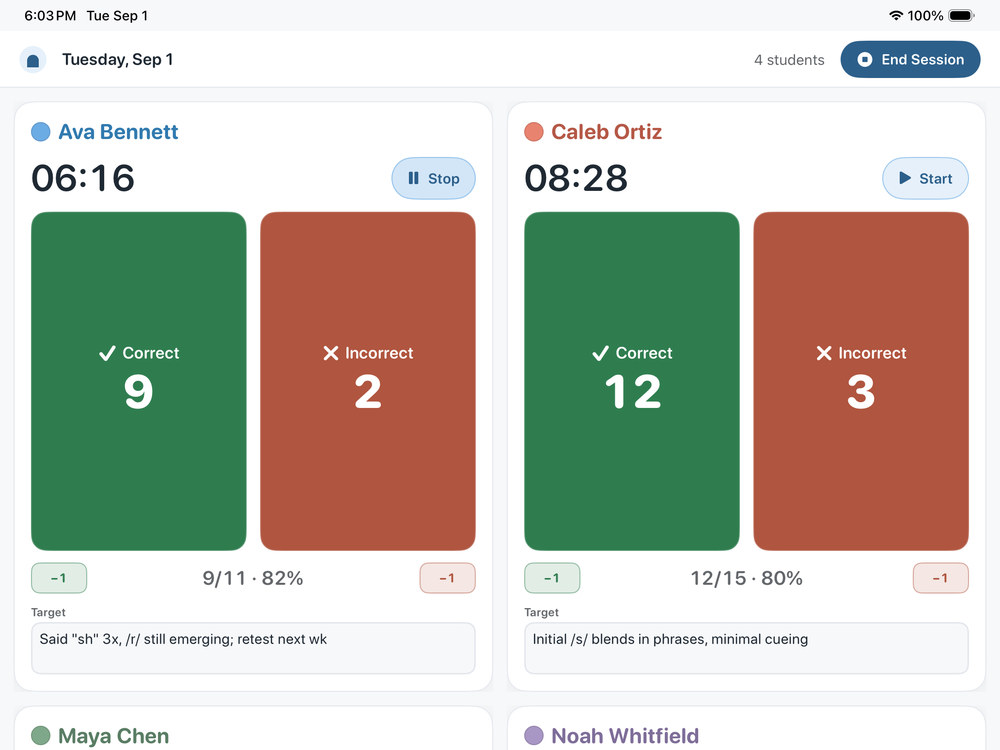Click the 'Tuesday, Sep 1' session date
The width and height of the screenshot is (1000, 750).
click(117, 59)
